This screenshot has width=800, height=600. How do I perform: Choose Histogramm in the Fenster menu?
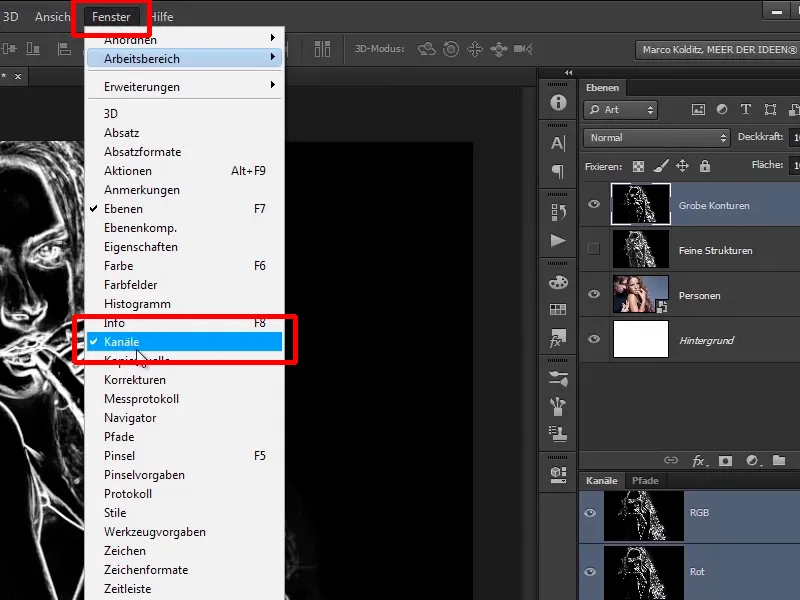pyautogui.click(x=185, y=304)
